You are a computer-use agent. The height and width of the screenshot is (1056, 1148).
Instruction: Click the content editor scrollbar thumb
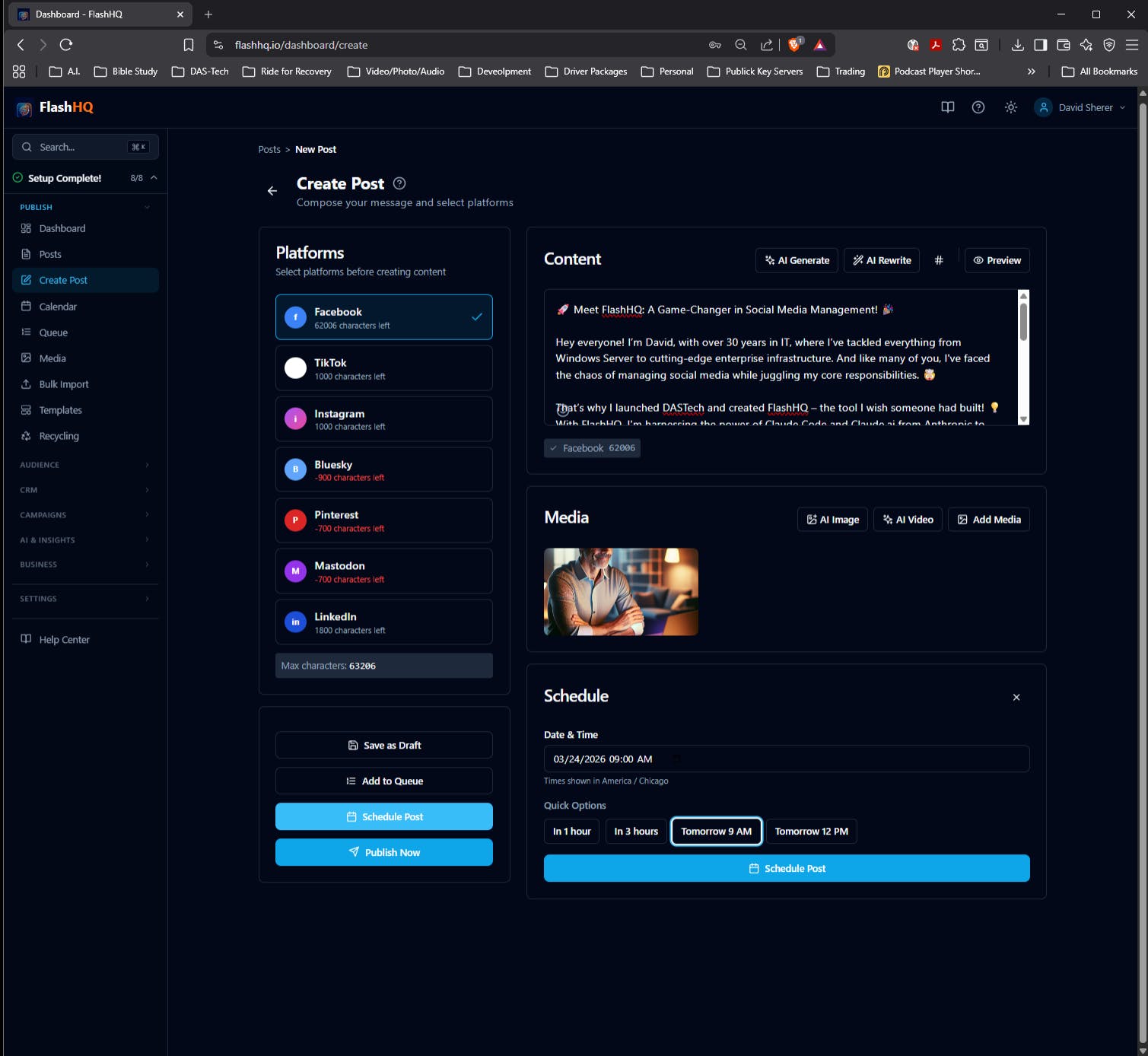click(x=1024, y=322)
